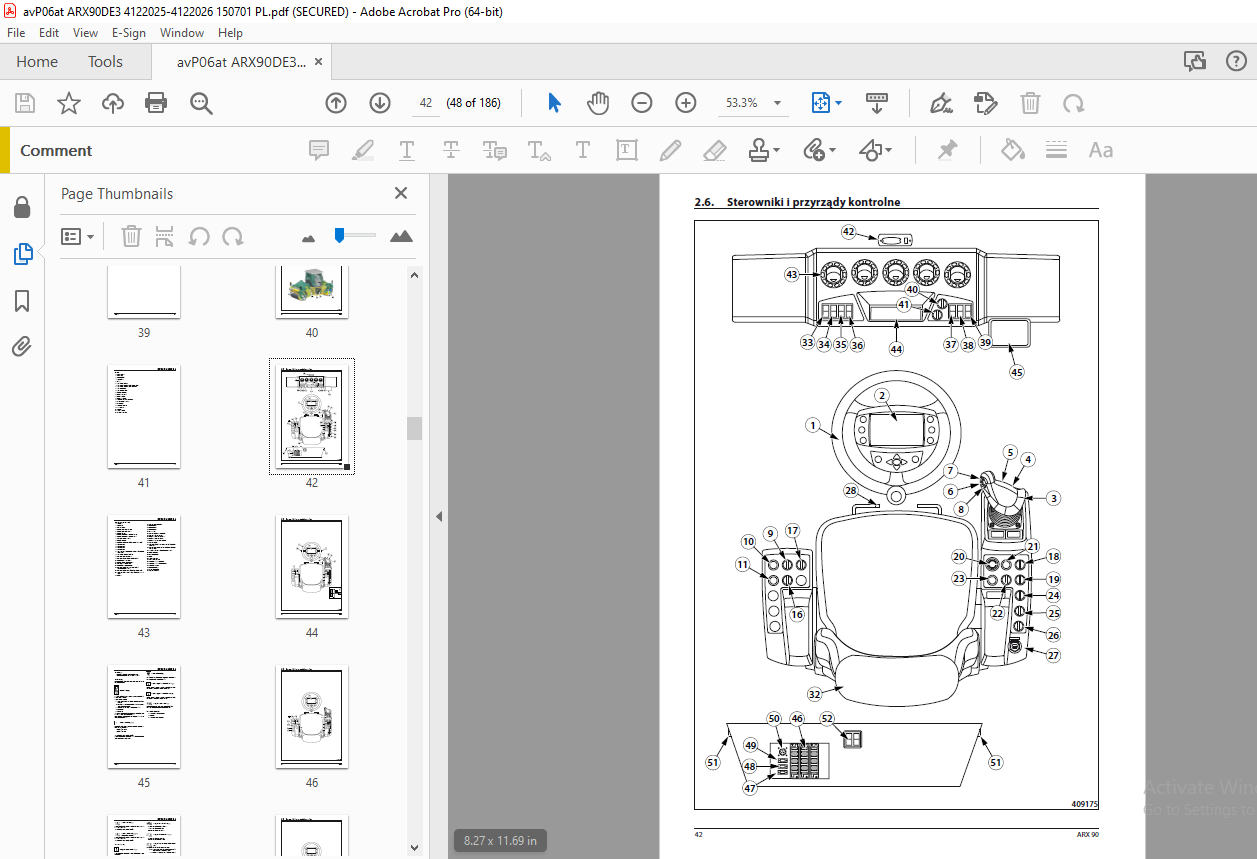Image resolution: width=1257 pixels, height=859 pixels.
Task: Collapse the navigation pane arrow
Action: (438, 517)
